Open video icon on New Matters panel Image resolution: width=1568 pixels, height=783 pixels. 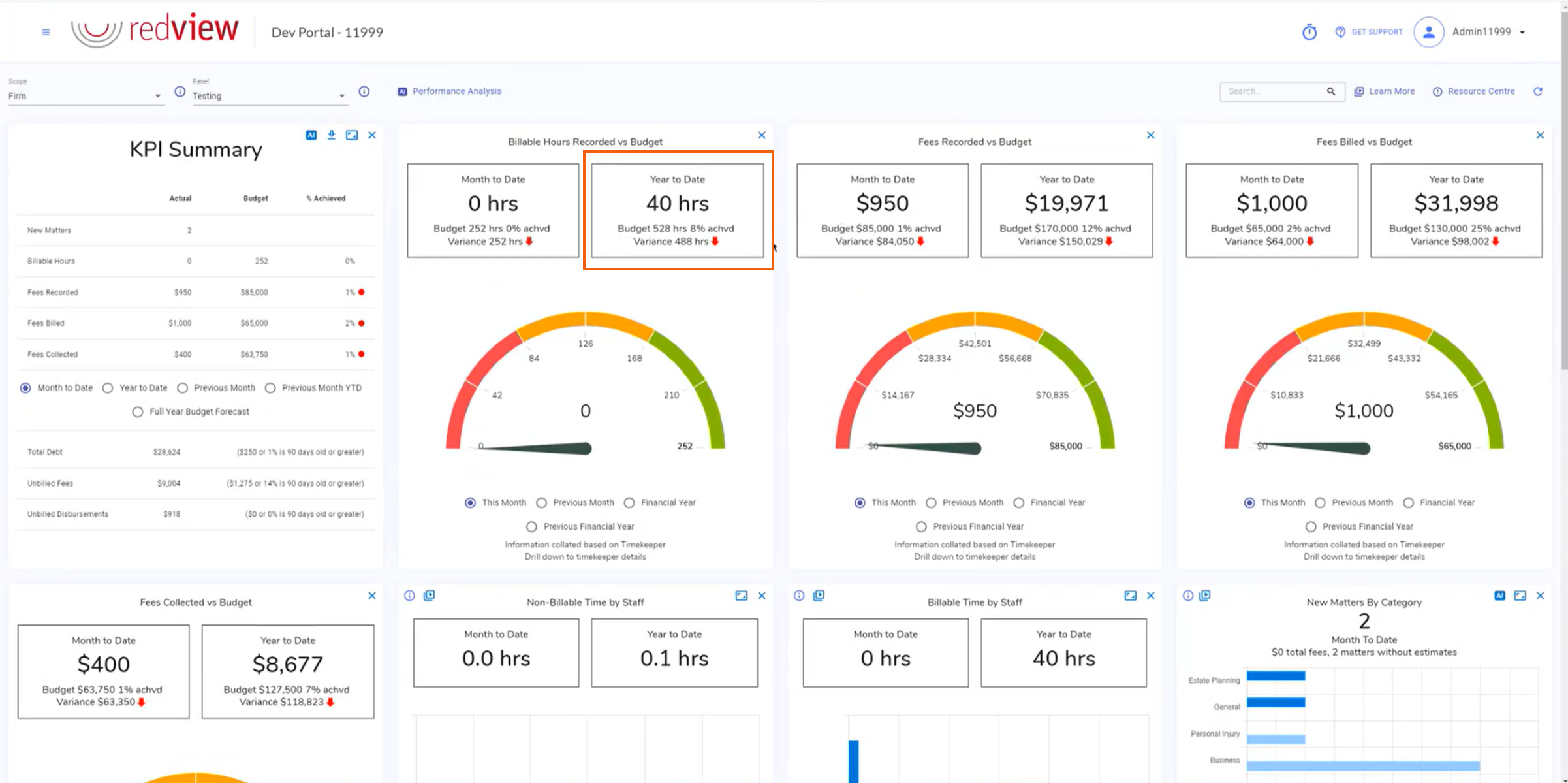click(1205, 596)
